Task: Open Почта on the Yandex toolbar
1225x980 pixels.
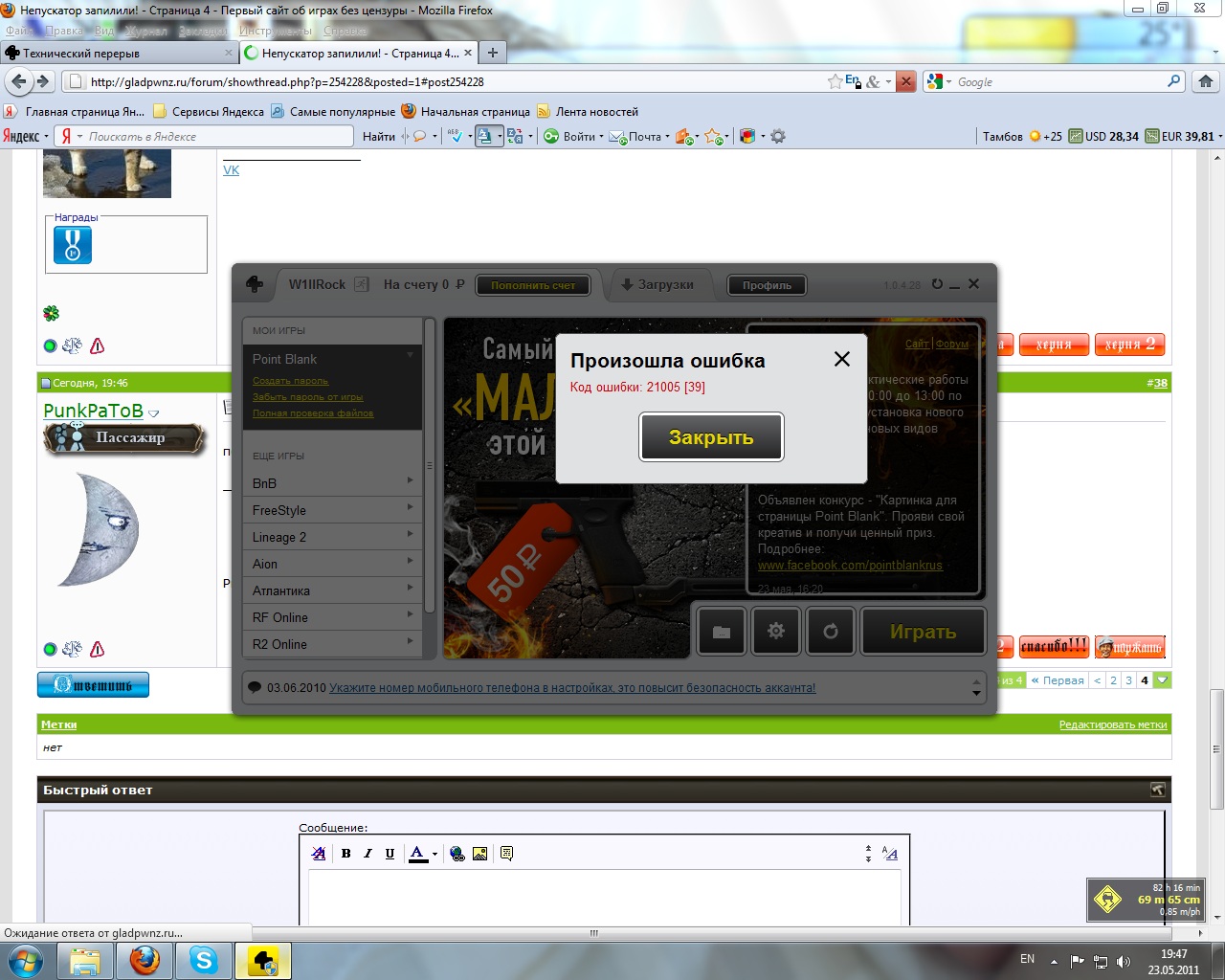Action: [639, 137]
